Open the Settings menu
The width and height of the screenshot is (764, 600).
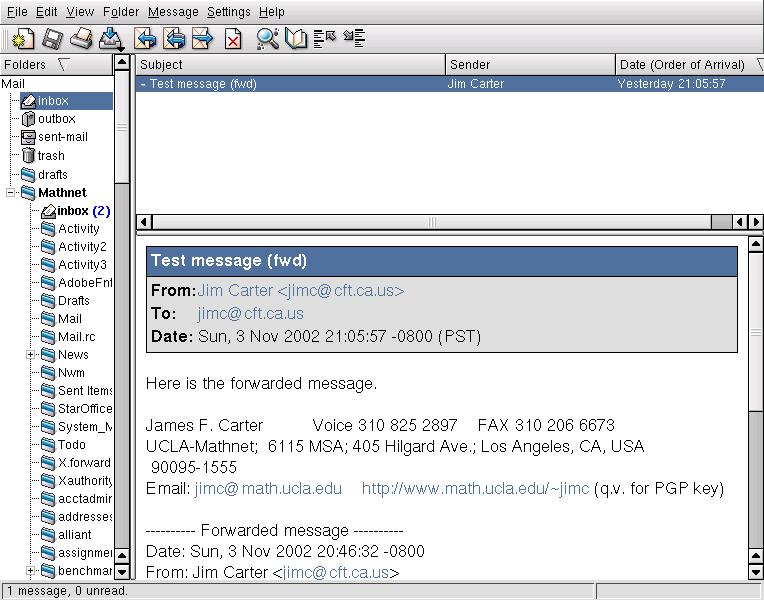[229, 12]
